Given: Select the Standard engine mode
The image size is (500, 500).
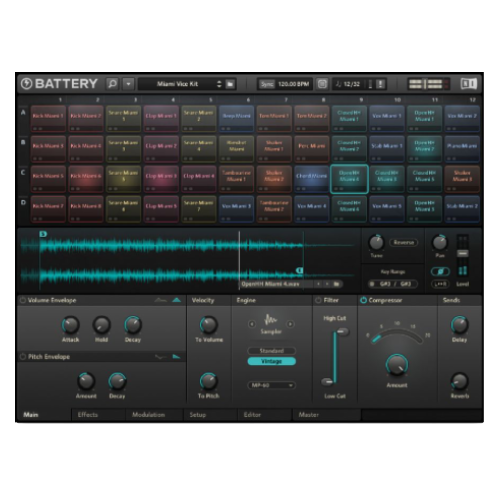Looking at the screenshot, I should [x=271, y=351].
